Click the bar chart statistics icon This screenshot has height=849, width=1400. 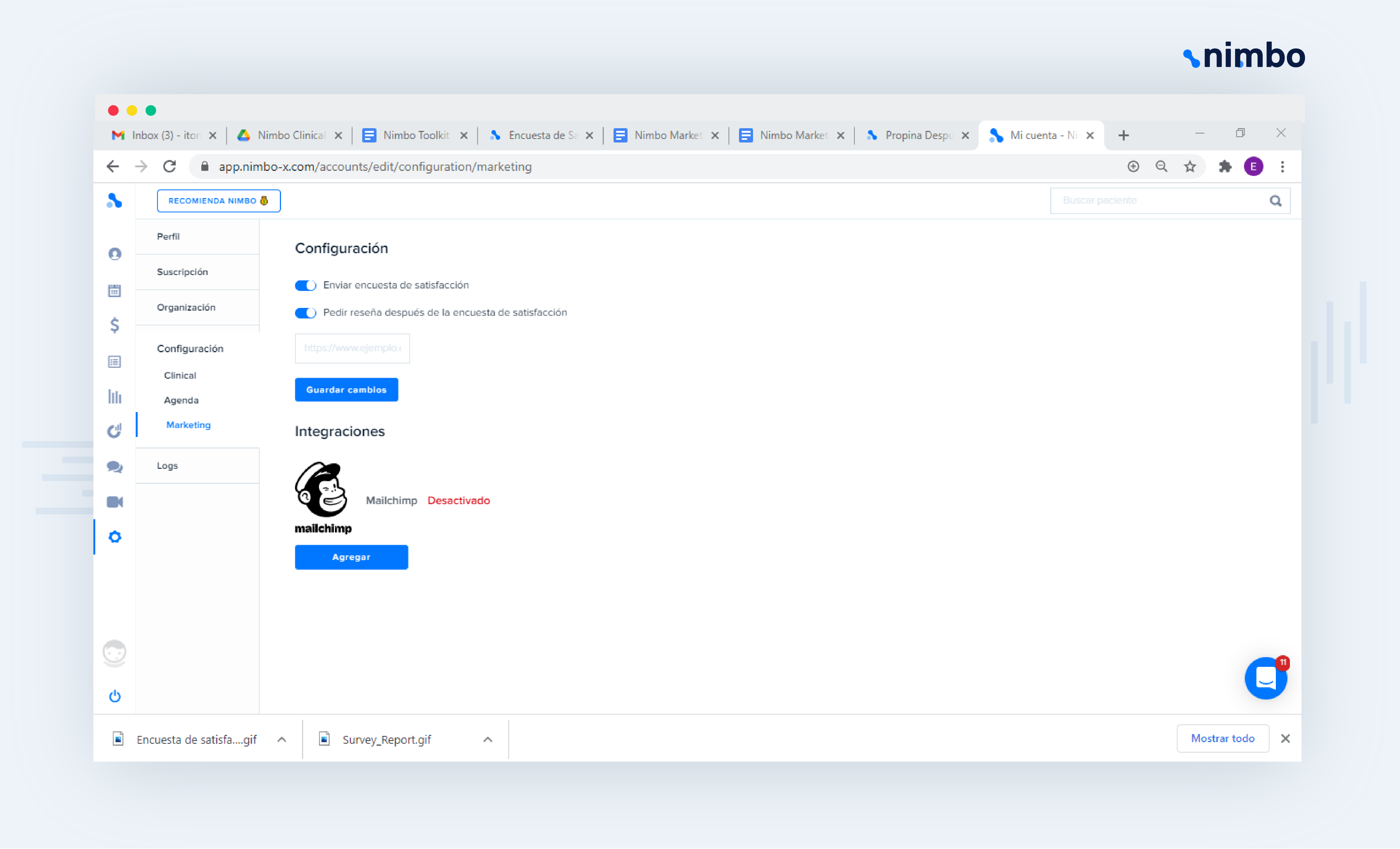point(115,396)
